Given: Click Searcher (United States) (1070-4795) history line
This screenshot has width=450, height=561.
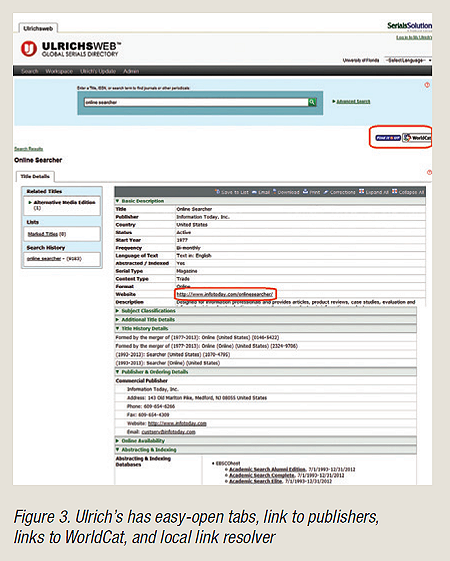Looking at the screenshot, I should tap(173, 355).
